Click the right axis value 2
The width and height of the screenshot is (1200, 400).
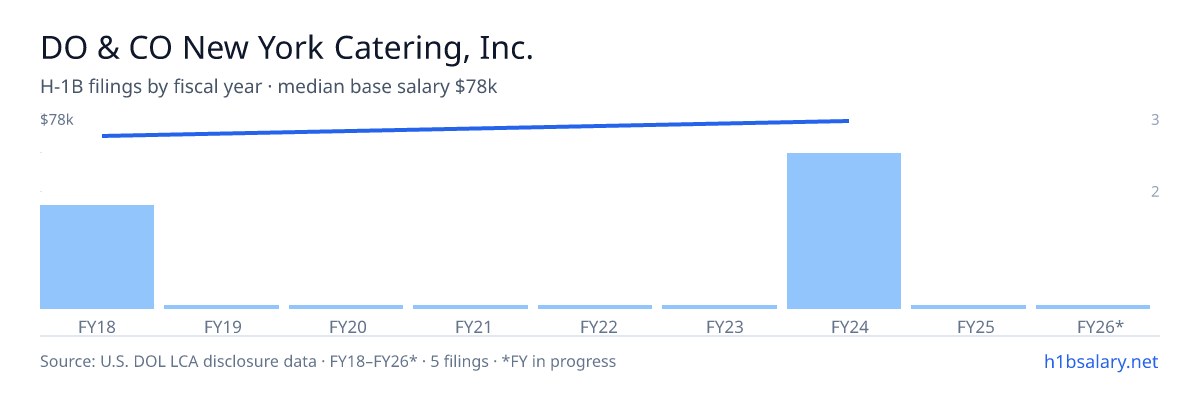(x=1155, y=191)
